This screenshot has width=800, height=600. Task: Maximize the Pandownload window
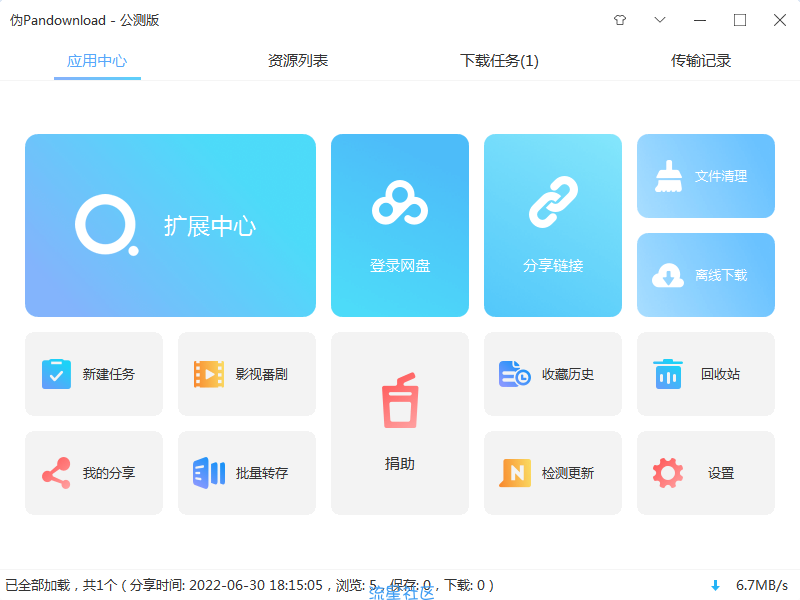click(x=740, y=20)
